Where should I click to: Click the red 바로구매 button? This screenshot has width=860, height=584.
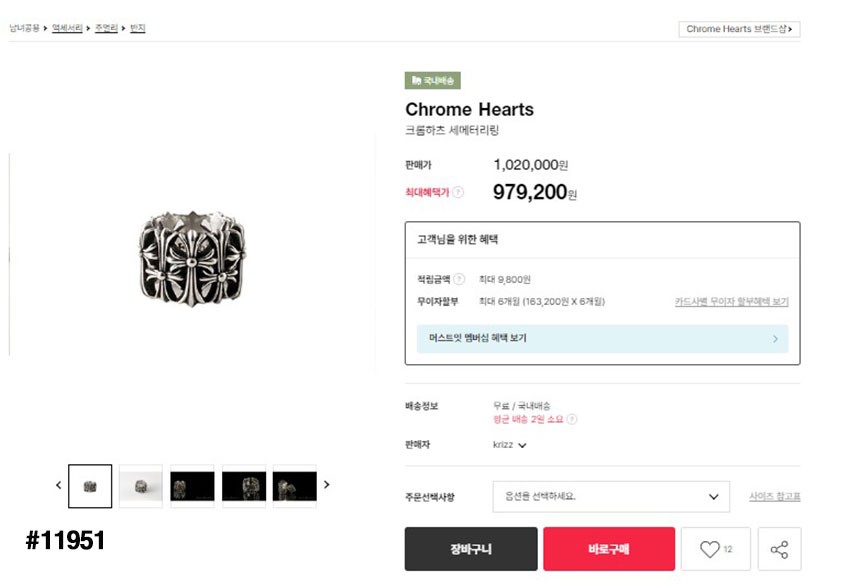pos(608,549)
